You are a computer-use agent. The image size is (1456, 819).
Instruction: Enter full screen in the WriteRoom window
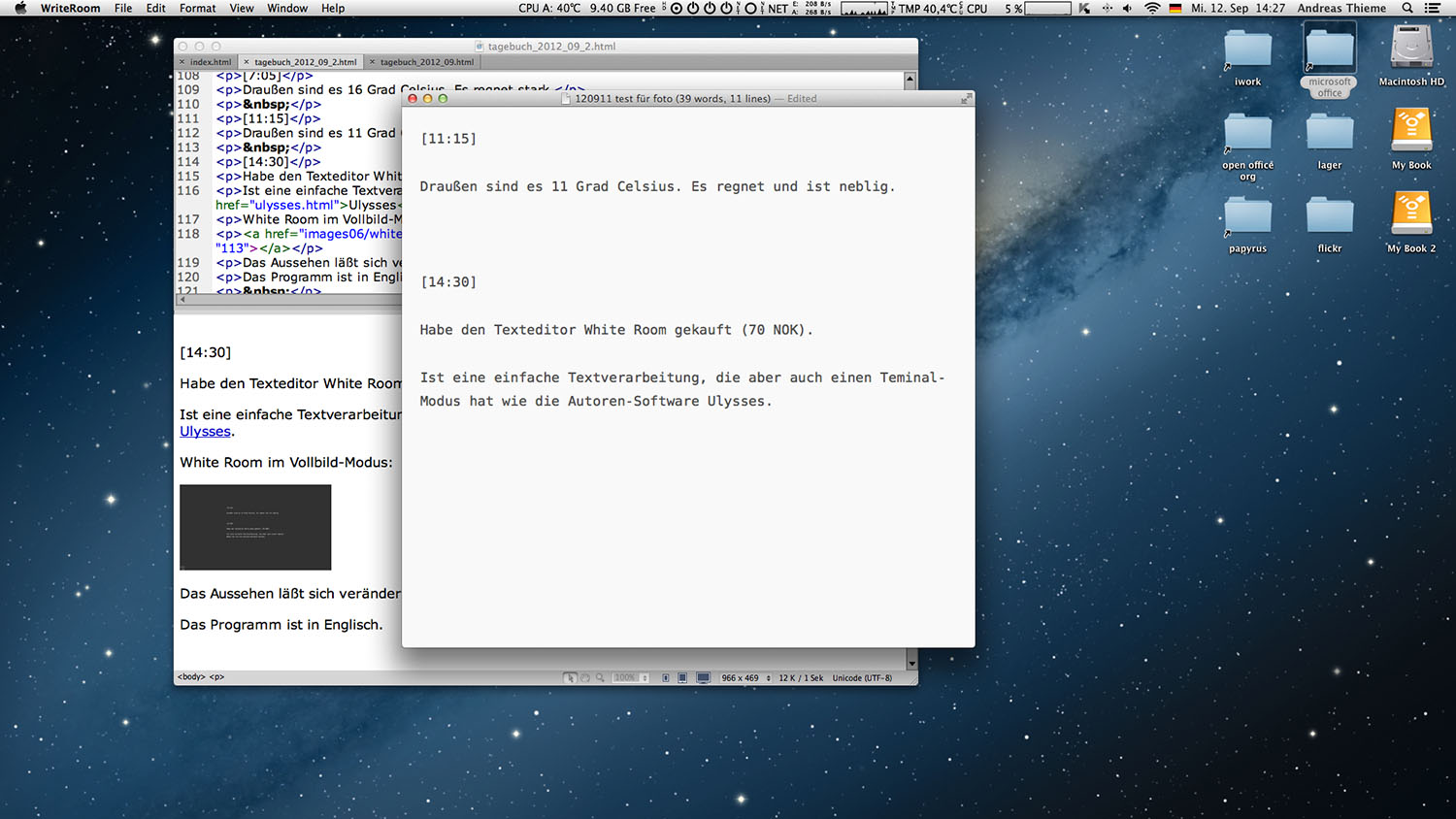pyautogui.click(x=966, y=98)
